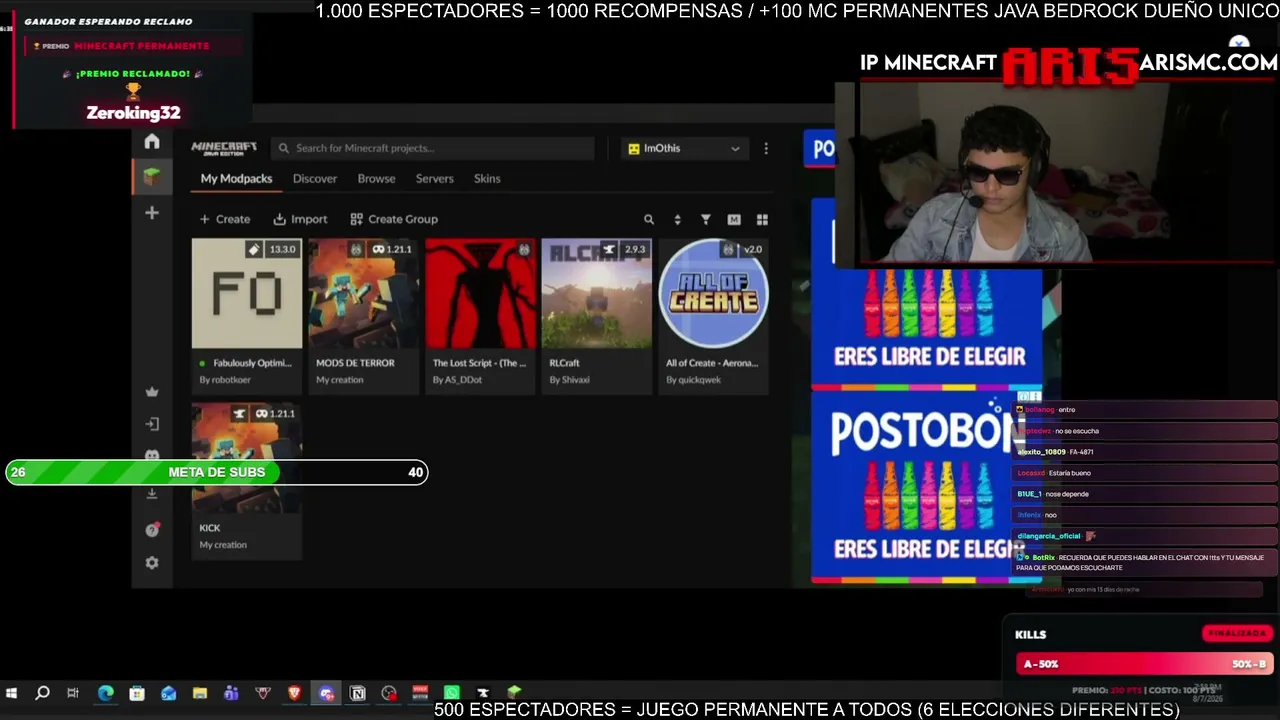Open the downloads icon in CurseForge sidebar

click(152, 494)
